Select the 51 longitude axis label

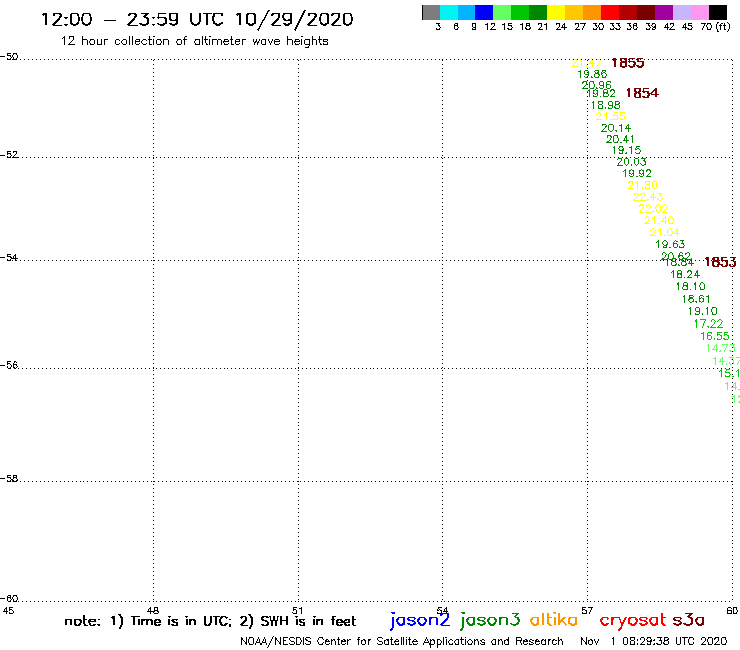(298, 610)
